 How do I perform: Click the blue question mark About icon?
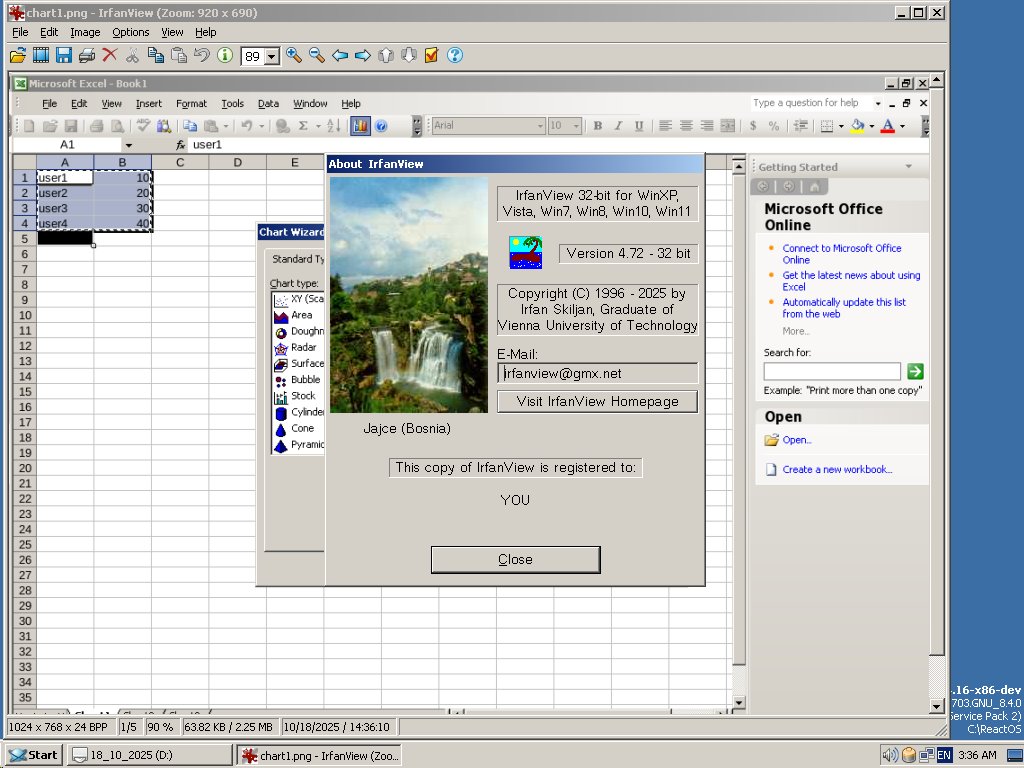click(455, 56)
